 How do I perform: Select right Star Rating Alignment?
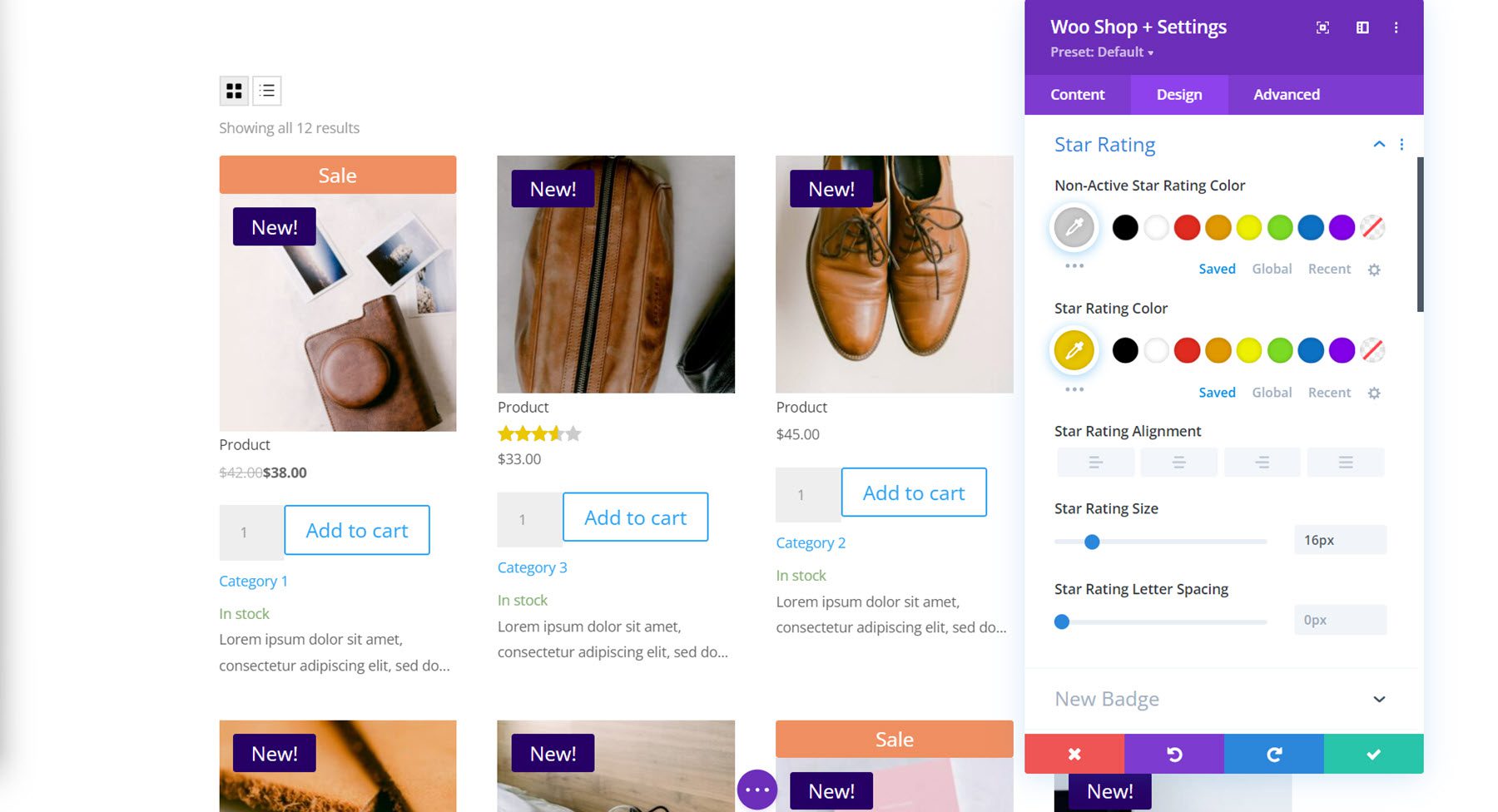(x=1262, y=462)
